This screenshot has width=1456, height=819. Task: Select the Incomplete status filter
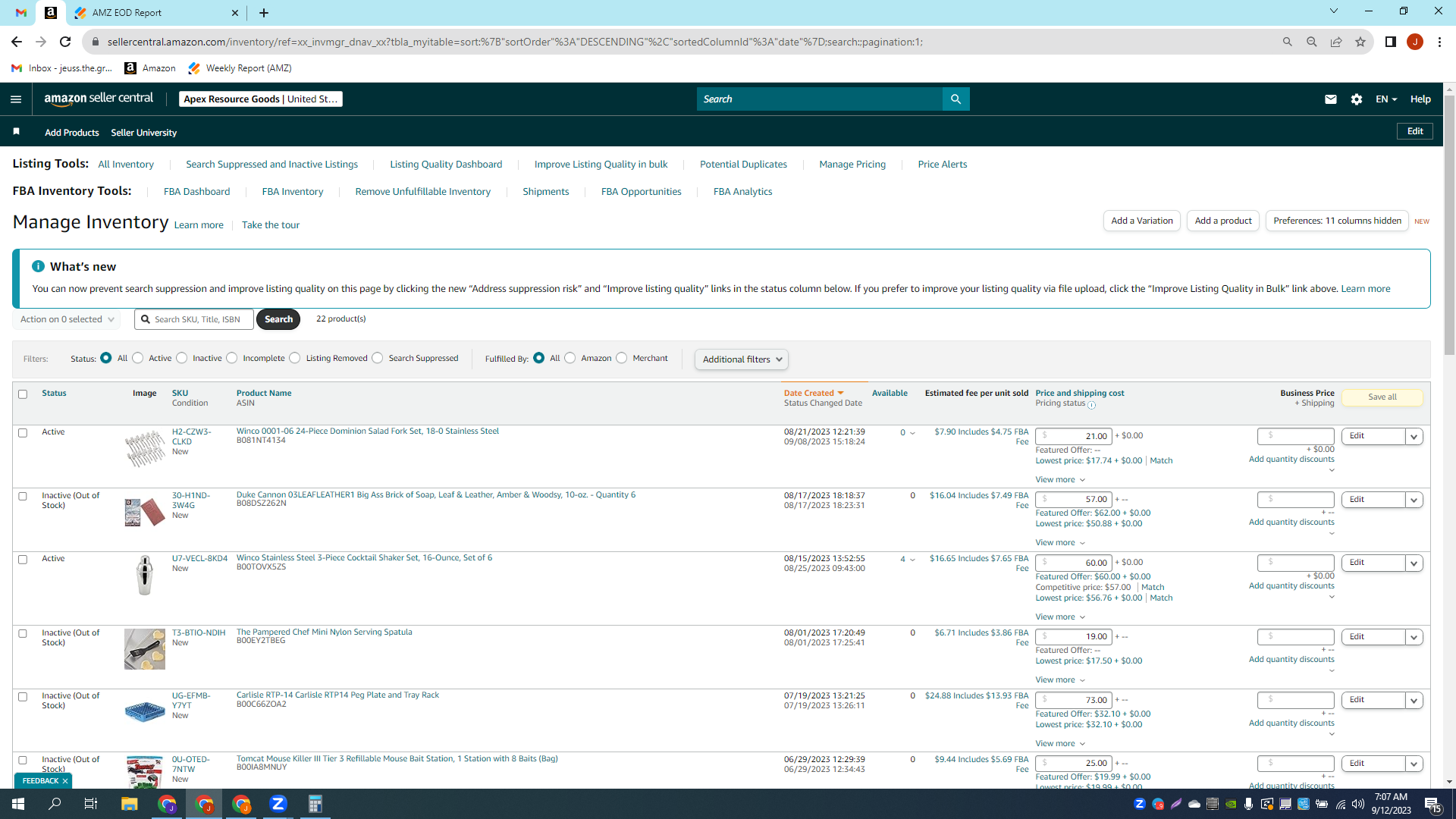232,358
